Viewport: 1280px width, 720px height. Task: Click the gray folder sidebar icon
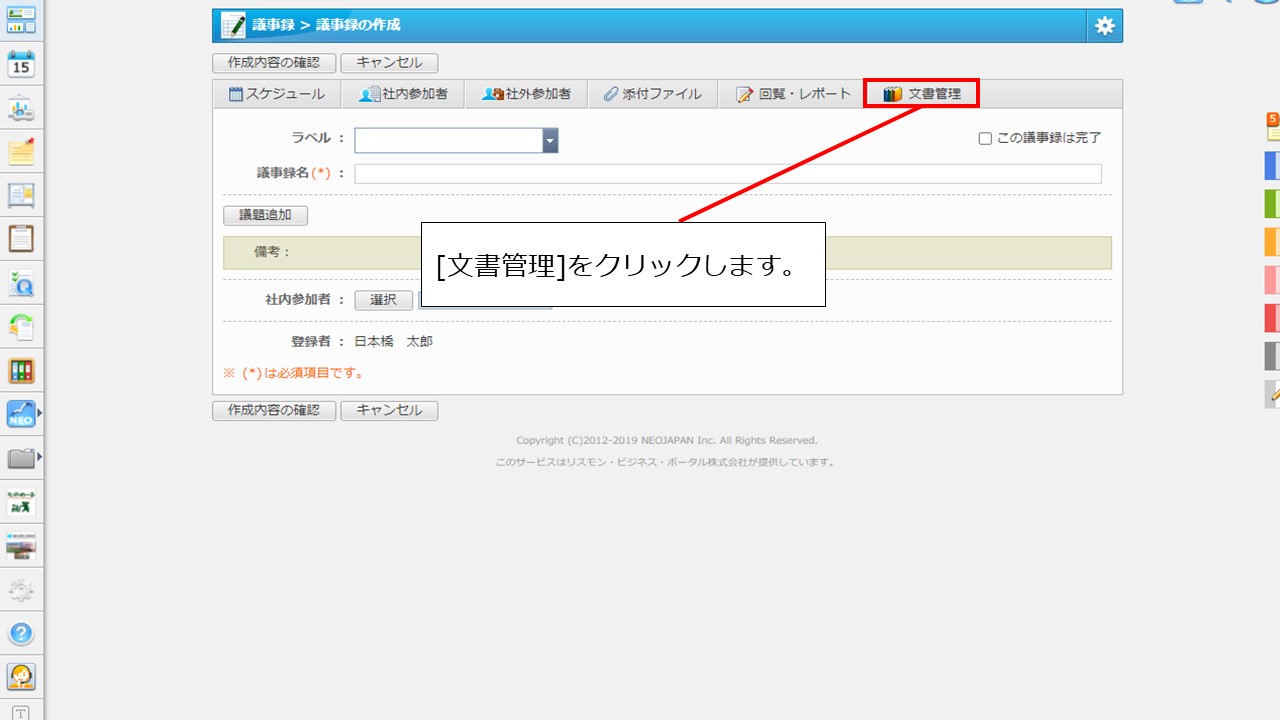point(20,459)
